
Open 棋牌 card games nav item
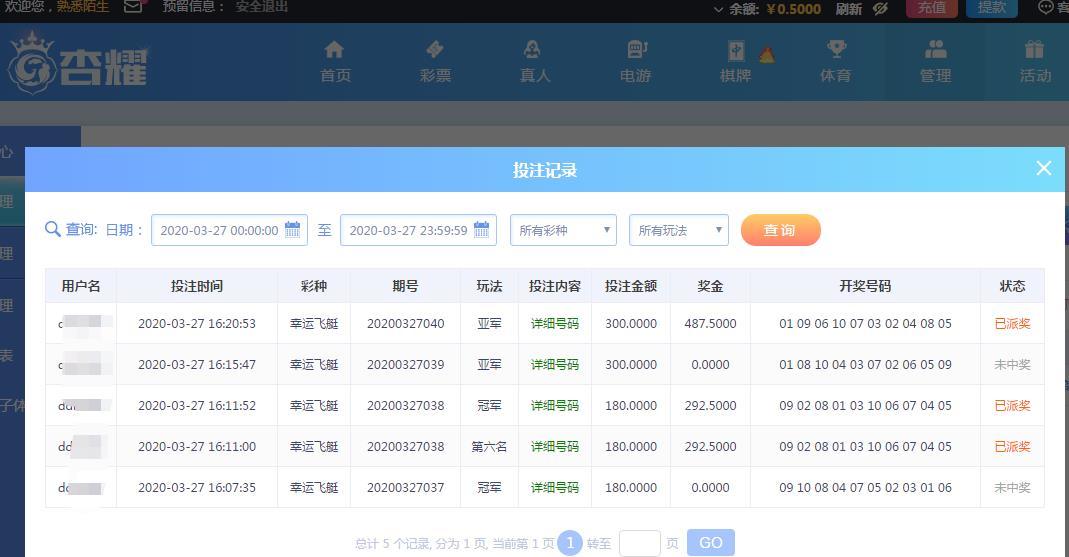(736, 61)
